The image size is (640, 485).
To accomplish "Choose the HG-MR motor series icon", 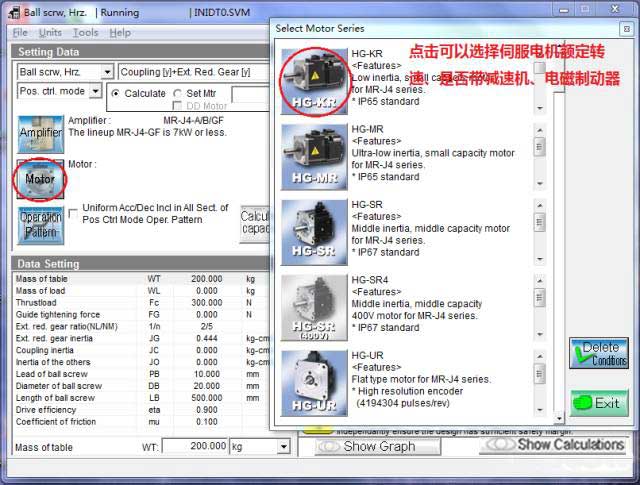I will [314, 155].
